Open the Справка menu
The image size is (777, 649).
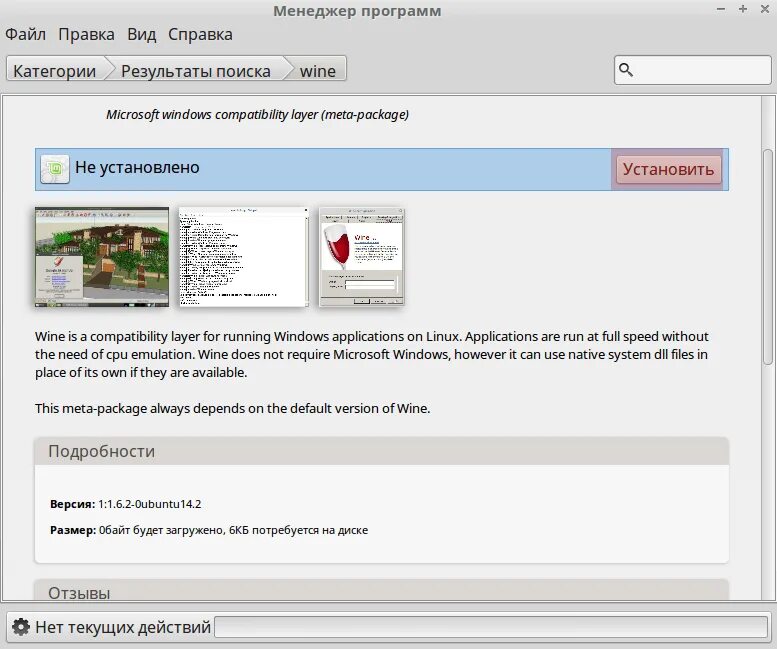coord(200,34)
